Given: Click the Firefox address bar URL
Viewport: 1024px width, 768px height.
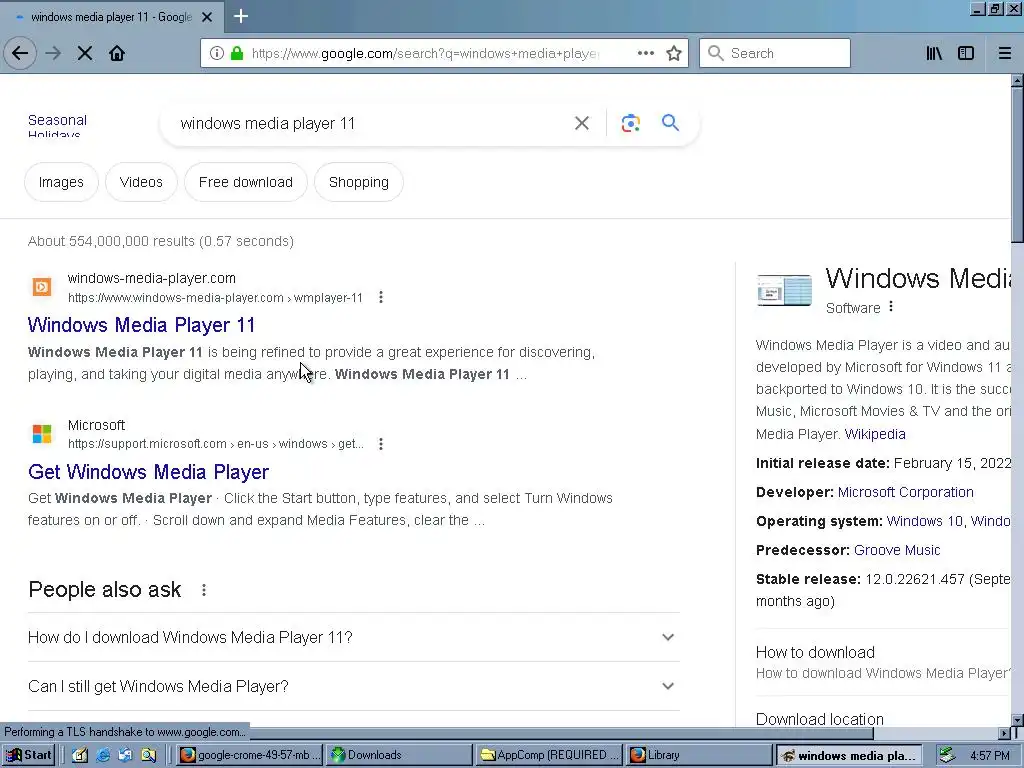Looking at the screenshot, I should [425, 53].
